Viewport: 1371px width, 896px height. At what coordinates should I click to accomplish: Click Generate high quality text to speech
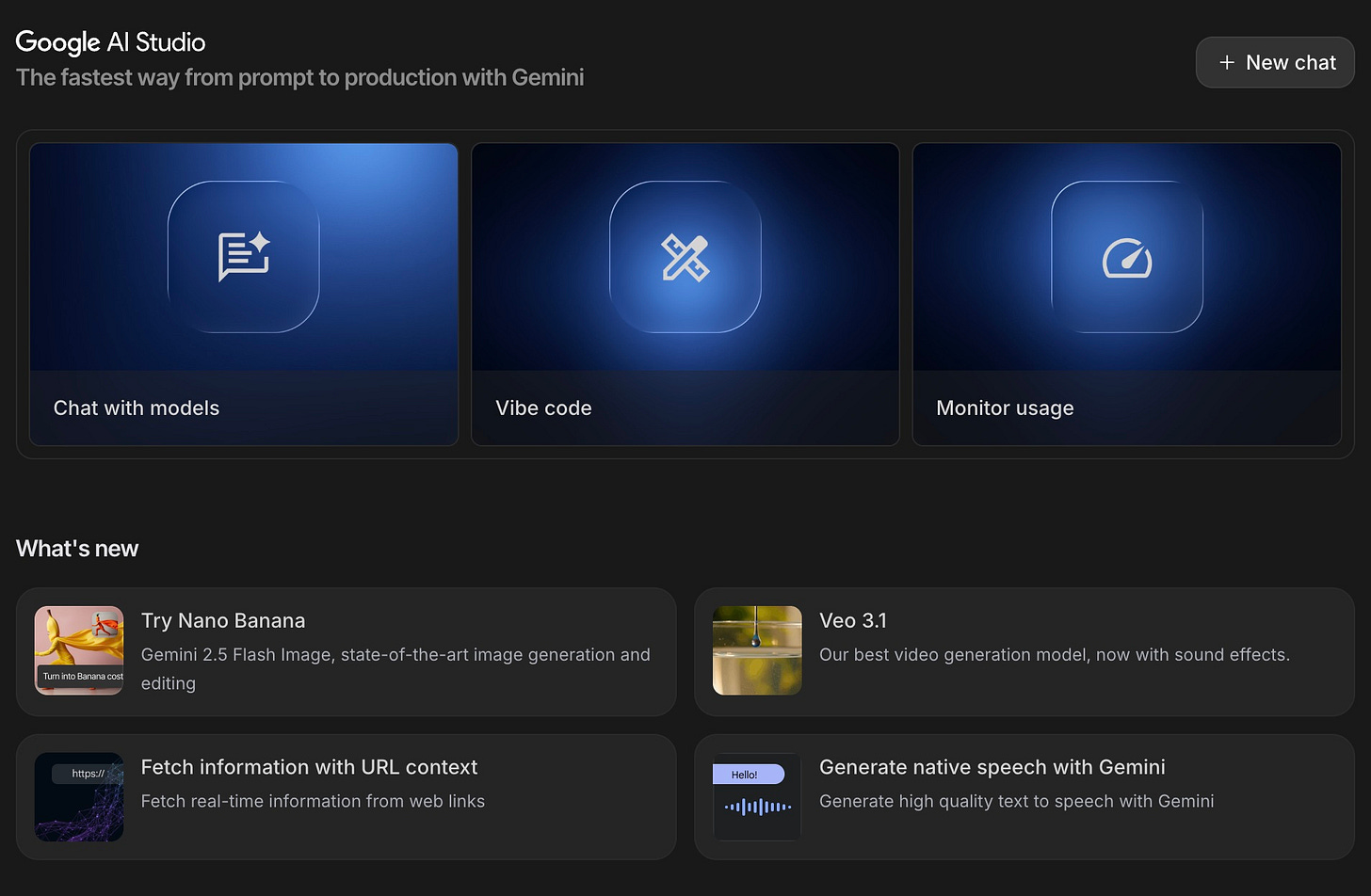tap(1016, 801)
